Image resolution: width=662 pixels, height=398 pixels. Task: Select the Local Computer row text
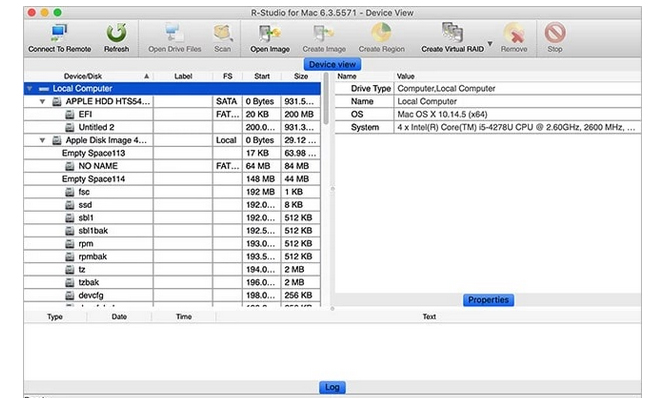pyautogui.click(x=82, y=89)
